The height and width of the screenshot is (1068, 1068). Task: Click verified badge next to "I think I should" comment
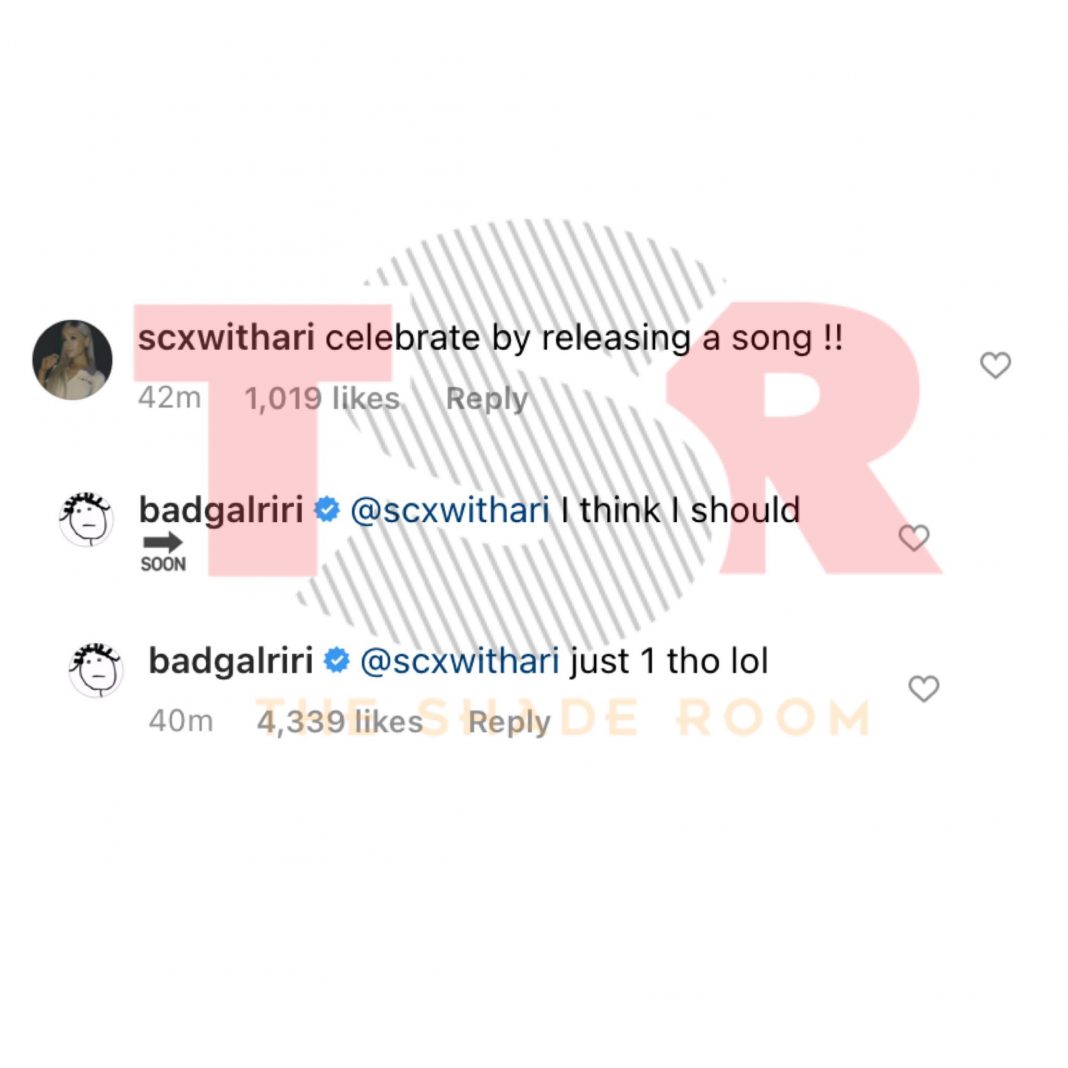327,510
